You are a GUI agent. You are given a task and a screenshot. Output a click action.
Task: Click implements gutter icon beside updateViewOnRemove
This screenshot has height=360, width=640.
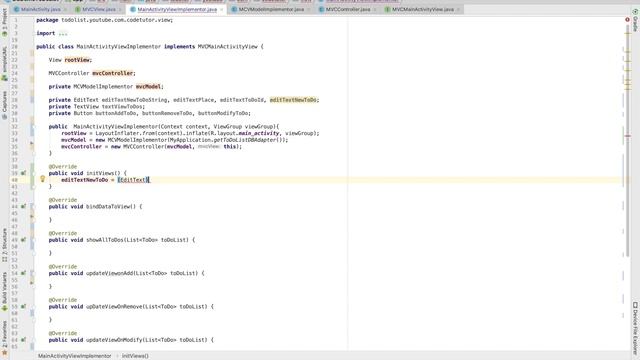pos(24,307)
